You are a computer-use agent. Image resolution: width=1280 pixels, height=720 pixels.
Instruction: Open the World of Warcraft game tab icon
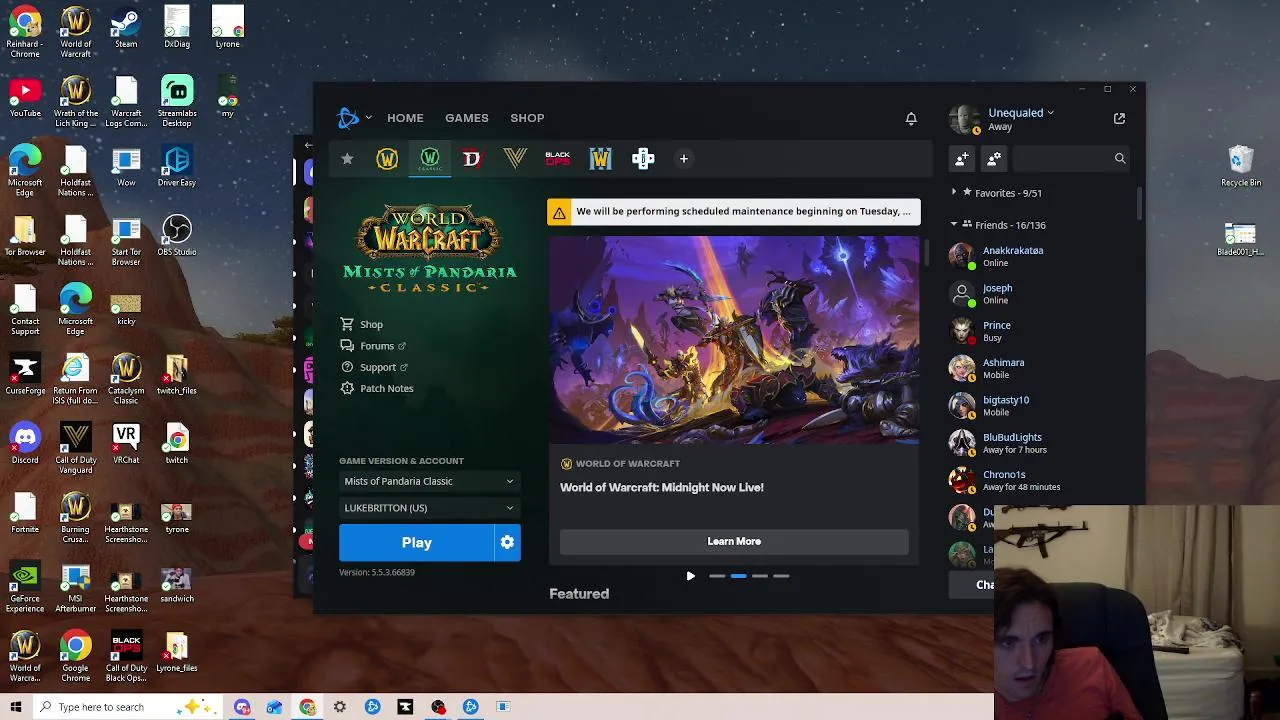point(387,159)
